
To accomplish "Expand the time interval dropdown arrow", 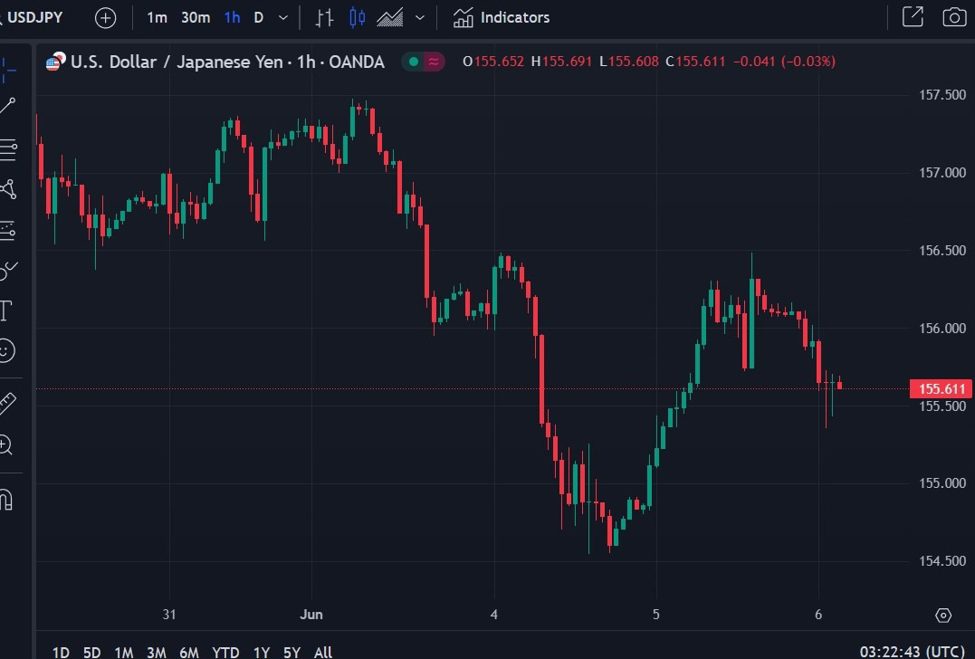I will pyautogui.click(x=284, y=18).
